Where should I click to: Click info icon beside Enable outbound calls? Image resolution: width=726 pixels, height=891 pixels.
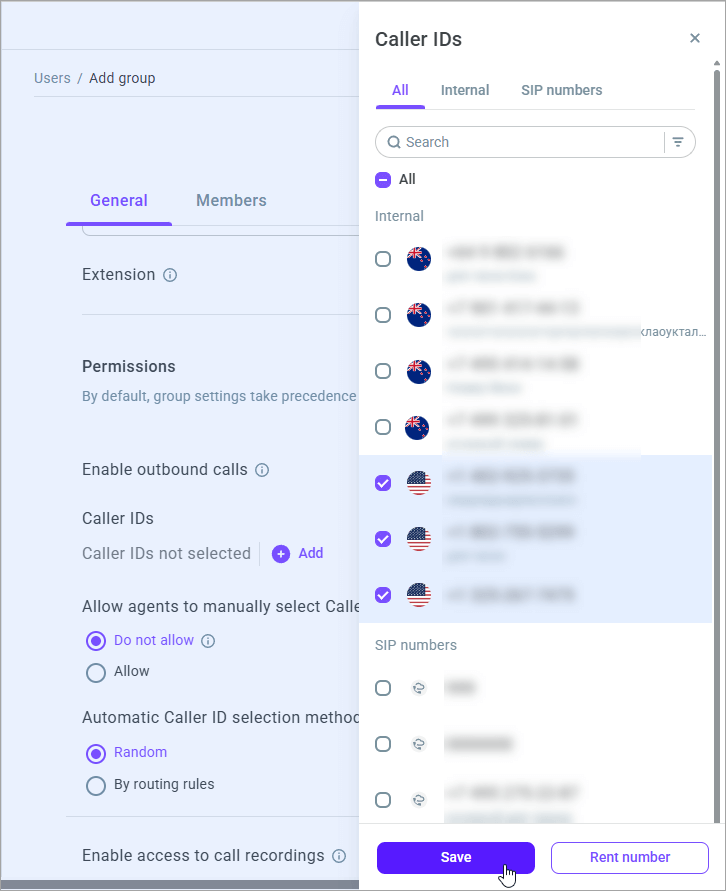coord(262,470)
